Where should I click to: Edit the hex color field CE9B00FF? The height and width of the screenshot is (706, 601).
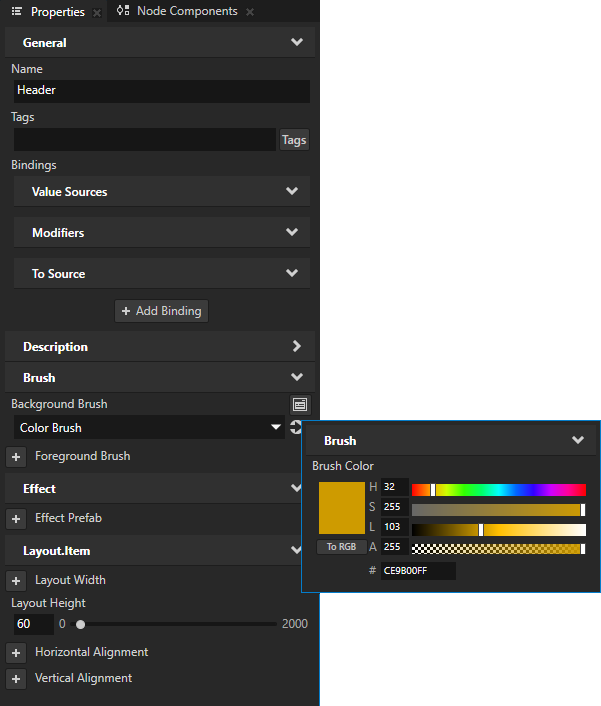(418, 571)
